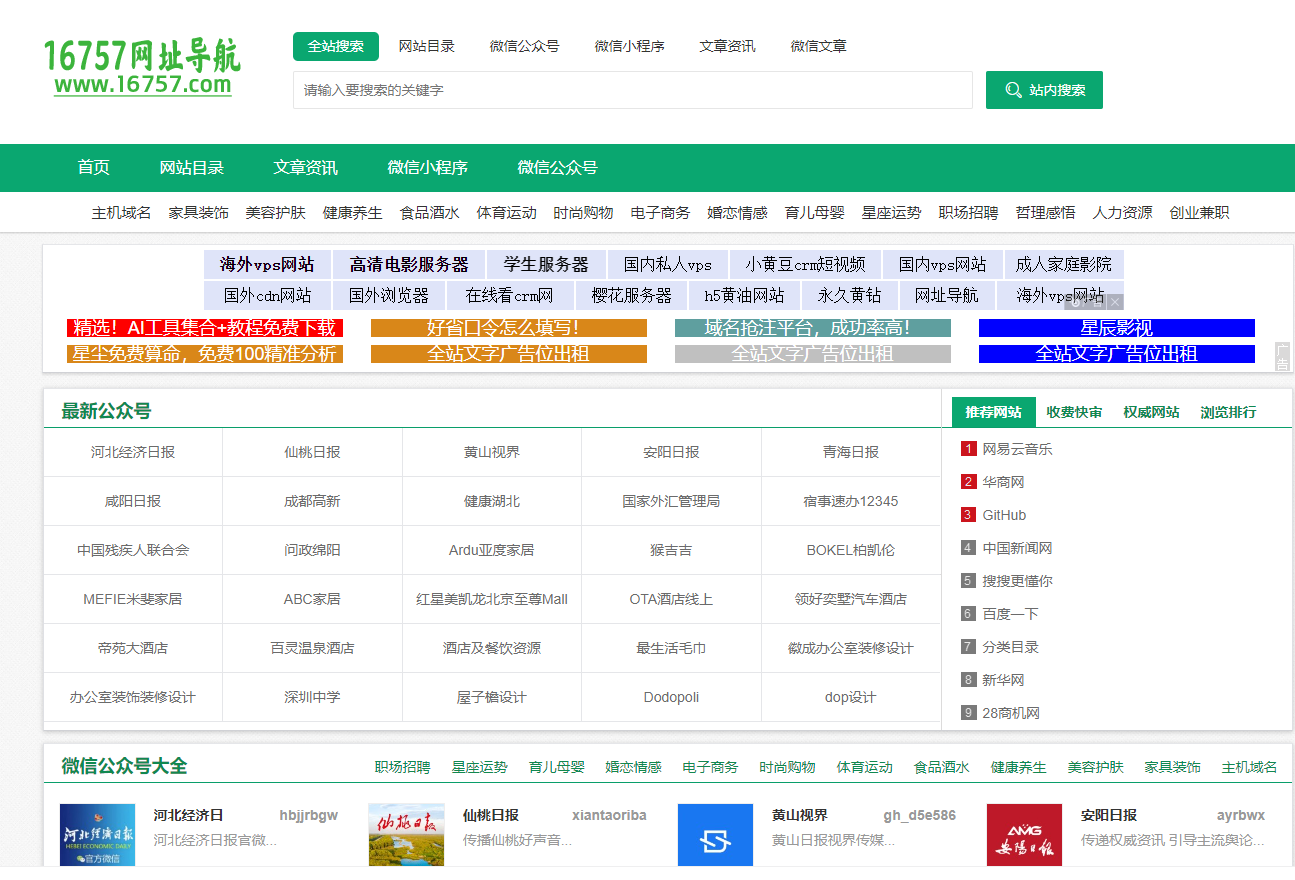Image resolution: width=1295 pixels, height=880 pixels.
Task: Switch search scope to 微信公众号
Action: click(524, 46)
